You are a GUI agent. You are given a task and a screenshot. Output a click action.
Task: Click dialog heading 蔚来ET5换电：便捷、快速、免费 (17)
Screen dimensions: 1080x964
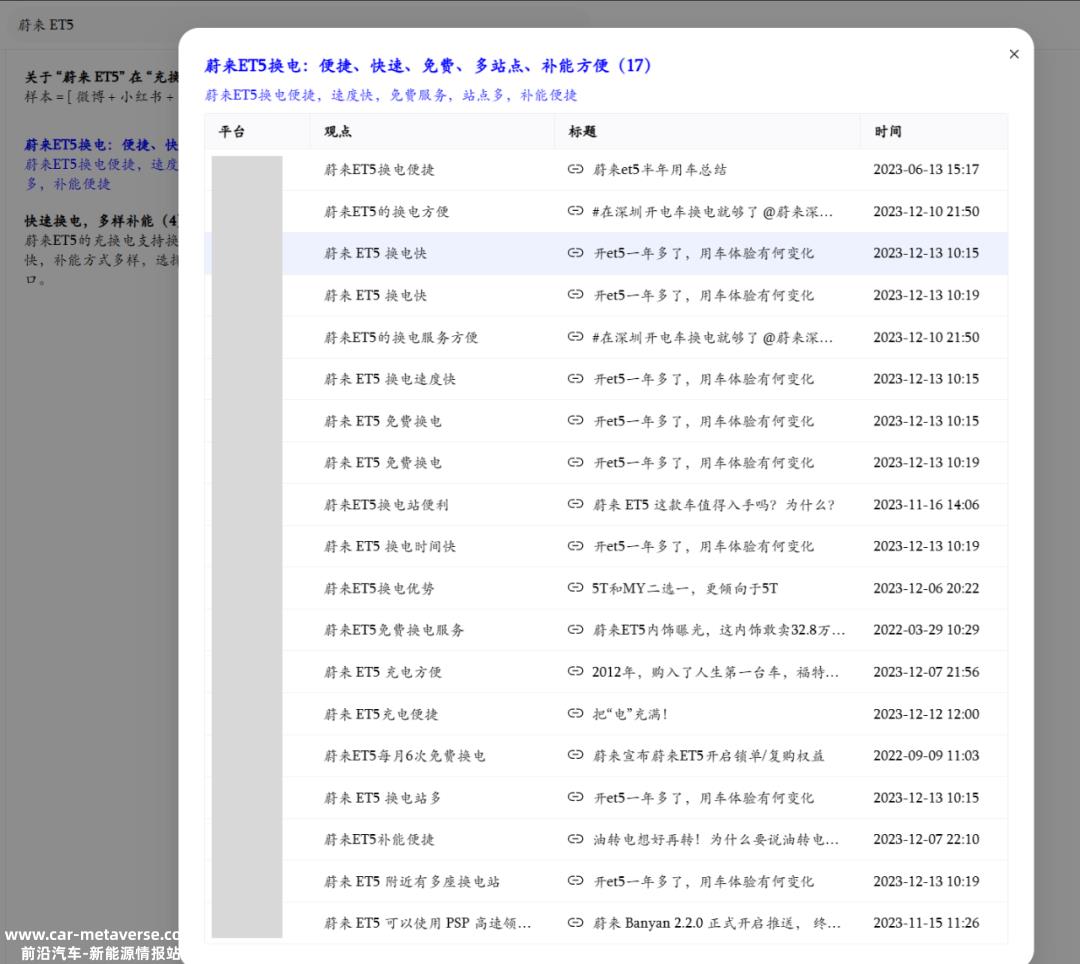tap(427, 65)
